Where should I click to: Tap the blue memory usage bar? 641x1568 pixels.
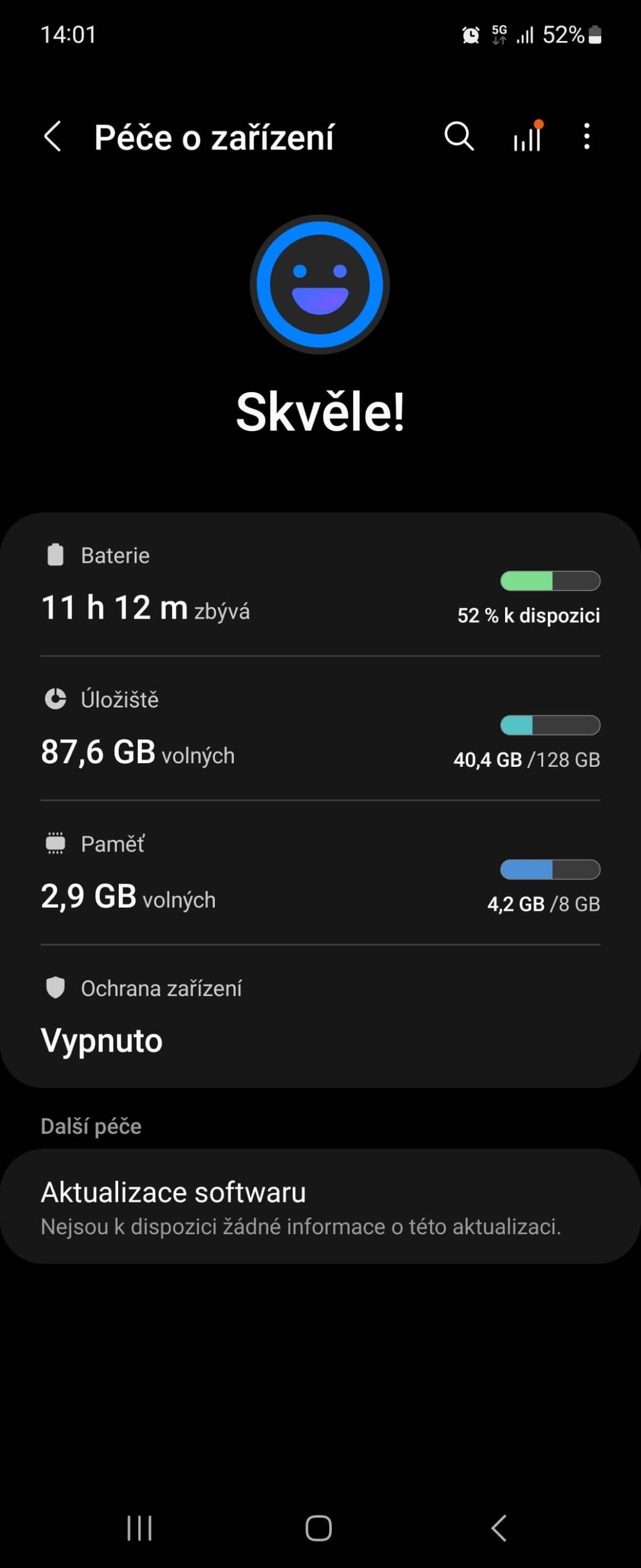[550, 869]
